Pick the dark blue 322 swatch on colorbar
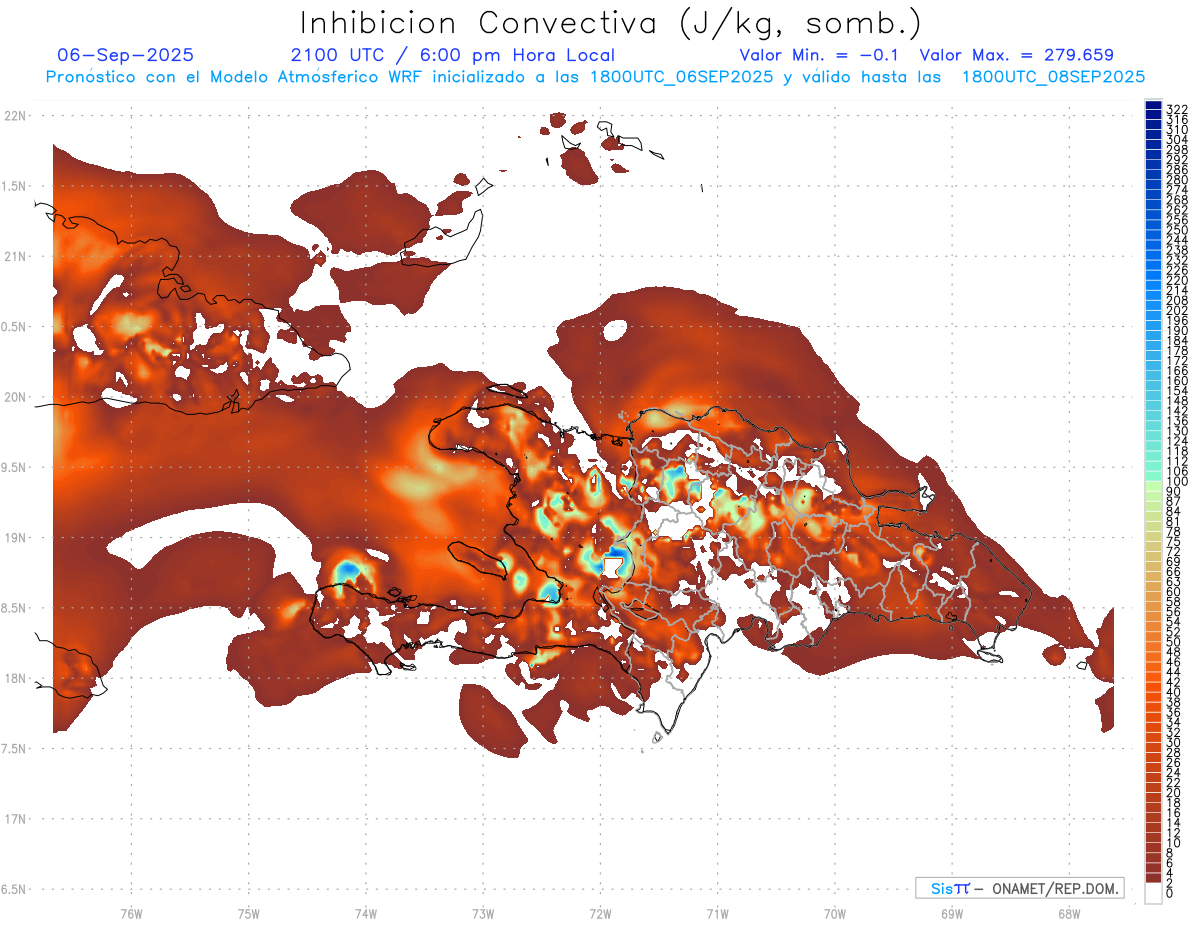 1153,107
